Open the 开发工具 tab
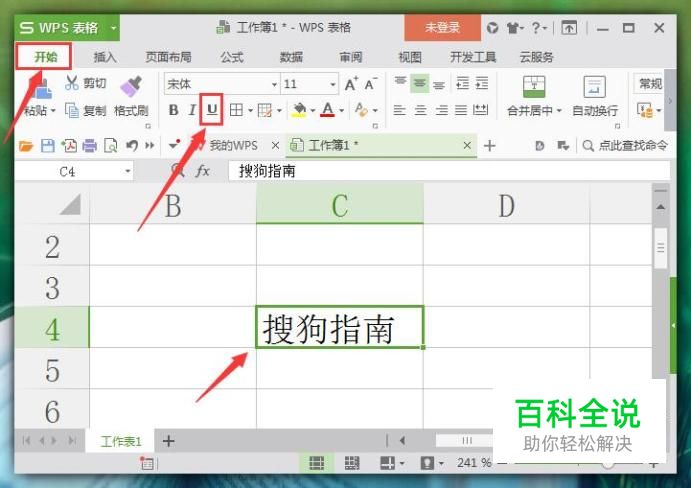Screen dimensions: 691x488 [473, 57]
